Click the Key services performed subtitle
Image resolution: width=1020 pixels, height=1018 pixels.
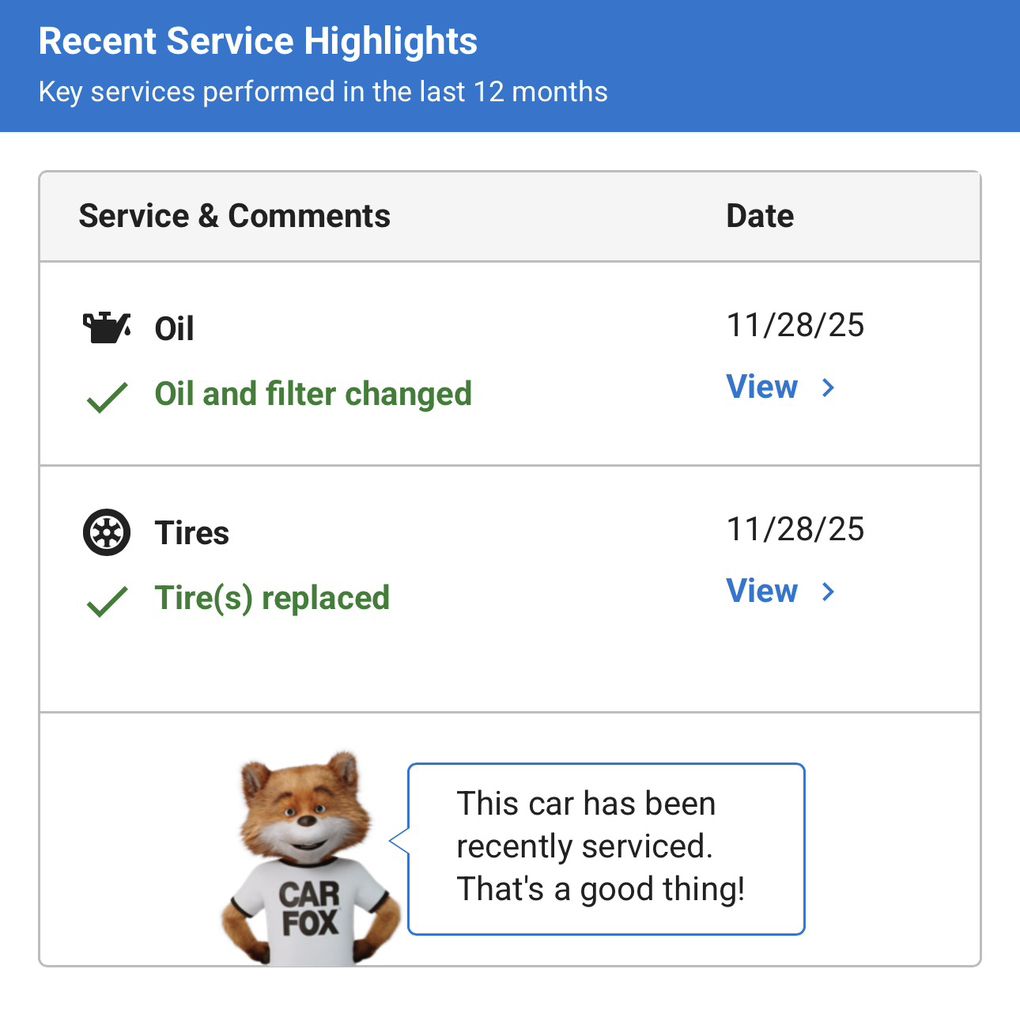(x=323, y=92)
